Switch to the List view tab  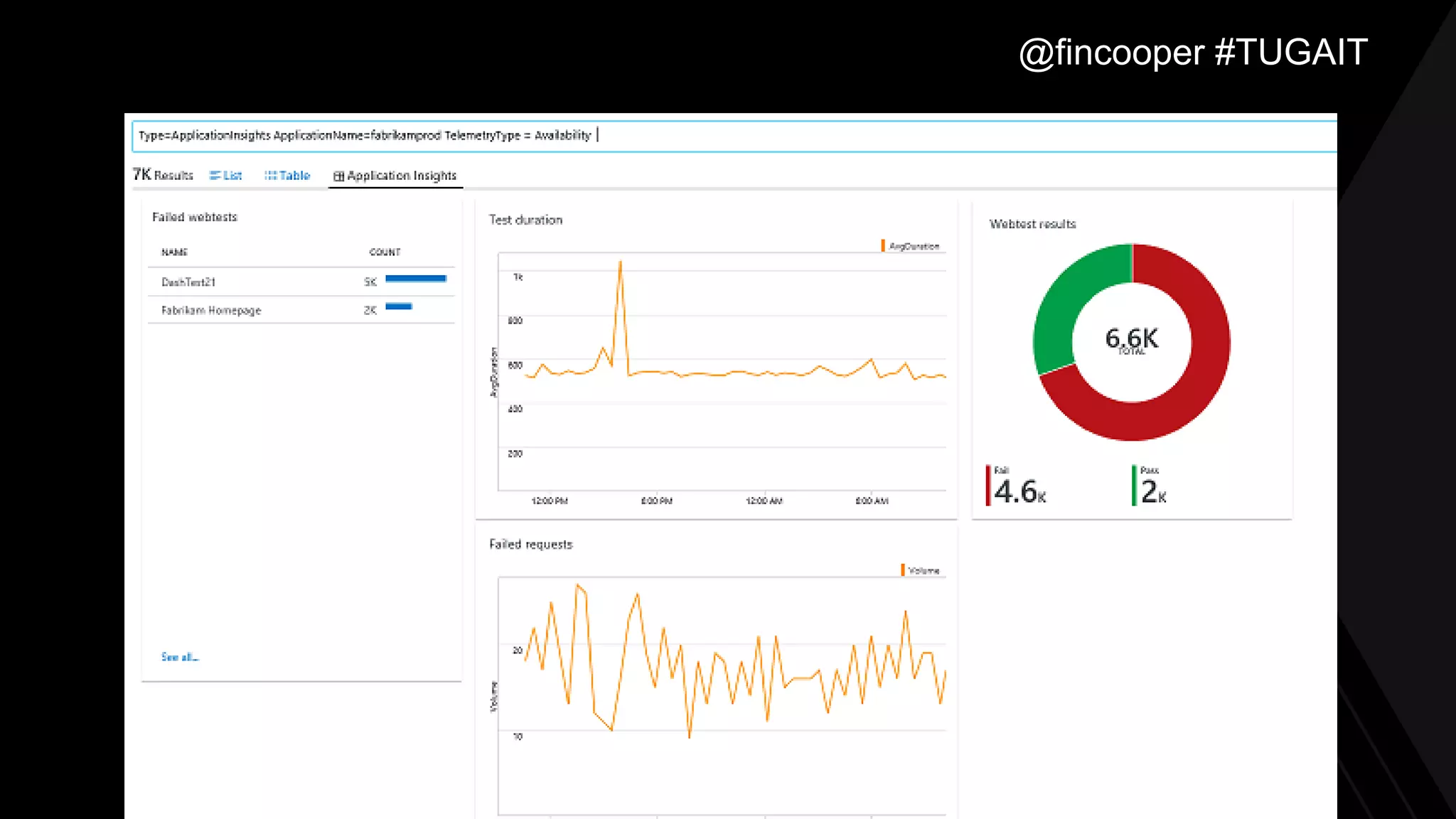click(226, 176)
